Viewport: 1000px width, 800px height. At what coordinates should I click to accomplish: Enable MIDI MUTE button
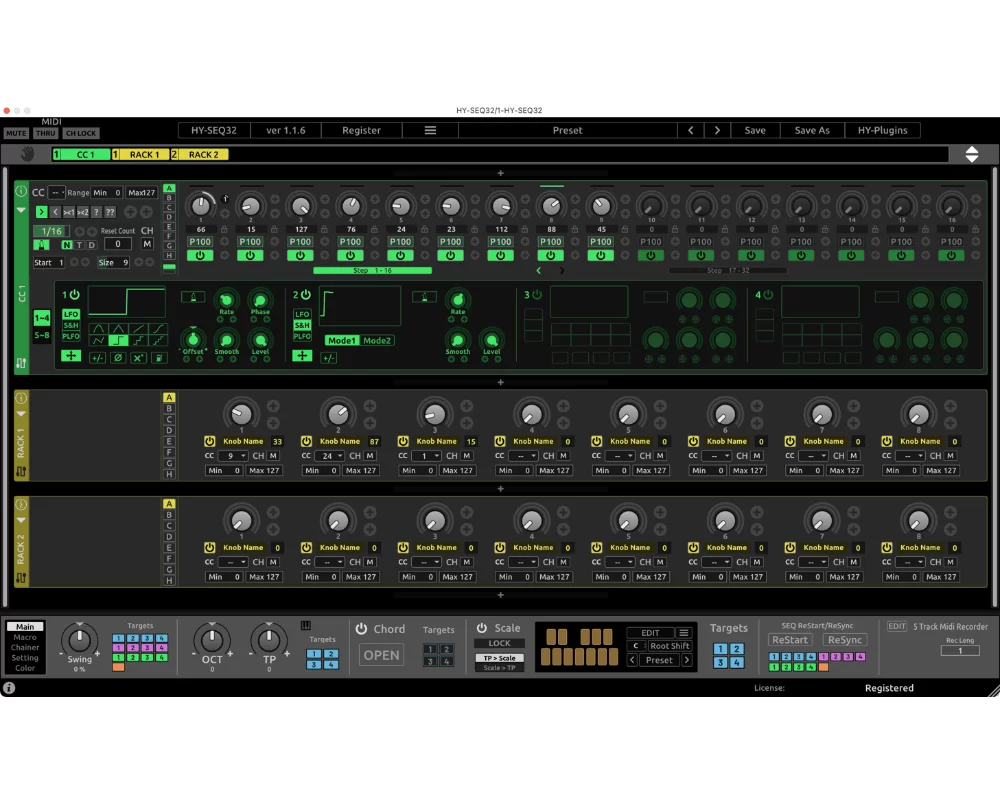click(x=16, y=133)
